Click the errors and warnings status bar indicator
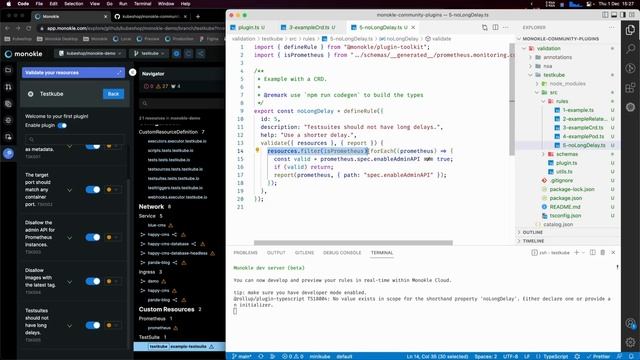This screenshot has height=360, width=640. coord(293,356)
